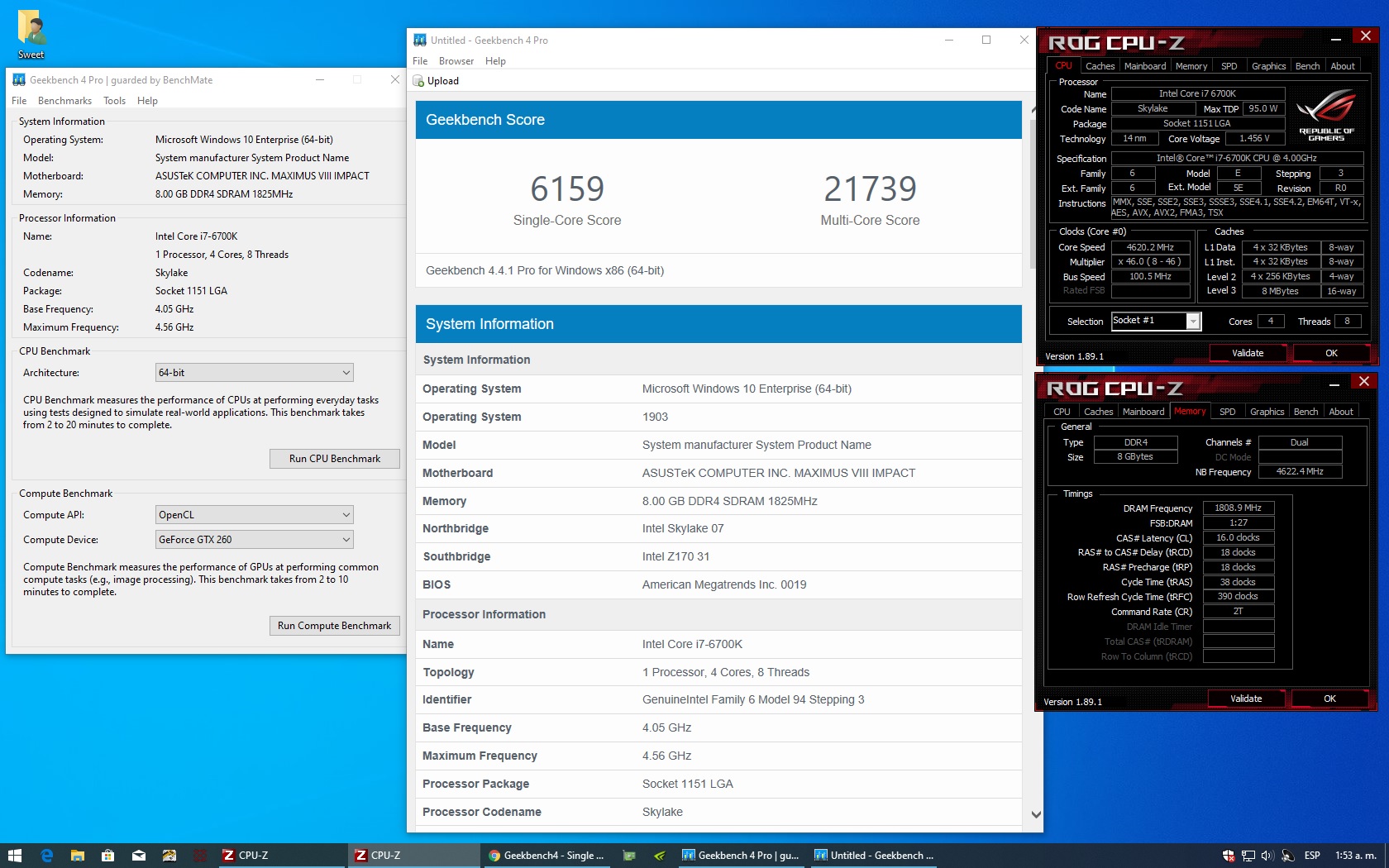Screen dimensions: 1389x868
Task: Switch to SPD tab in lower CPU-Z
Action: point(1228,412)
